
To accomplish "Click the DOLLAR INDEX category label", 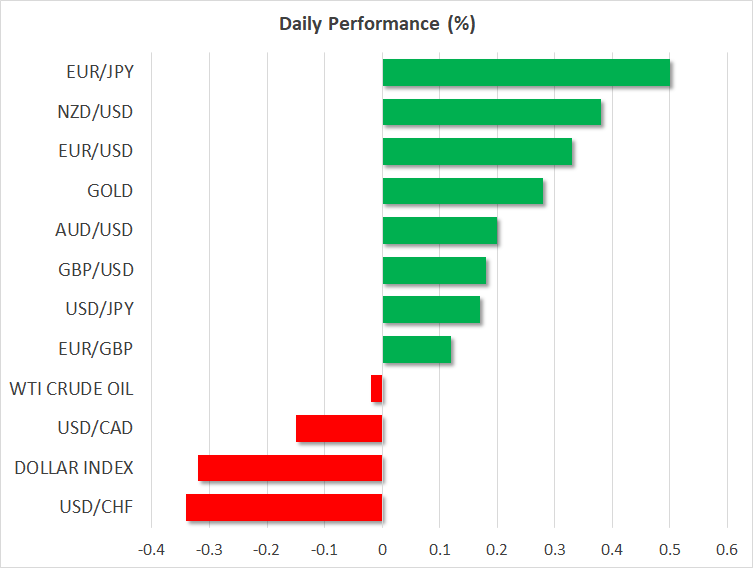I will (74, 468).
